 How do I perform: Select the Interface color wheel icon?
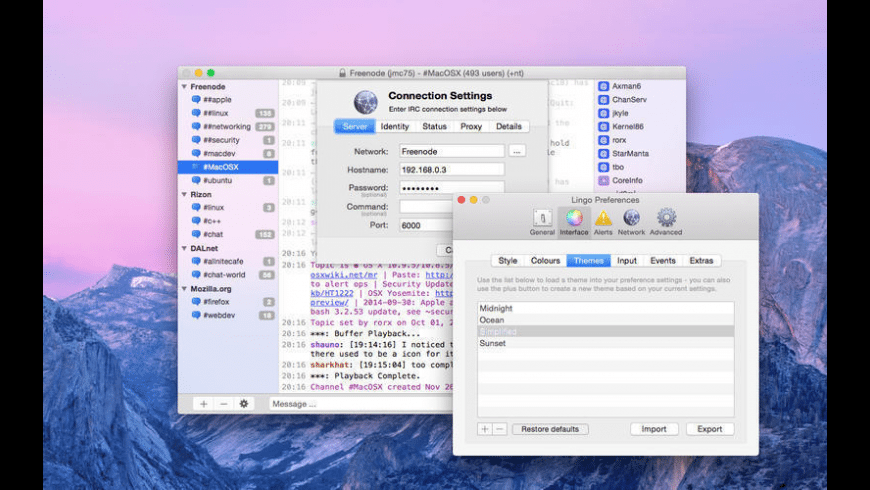pyautogui.click(x=574, y=218)
